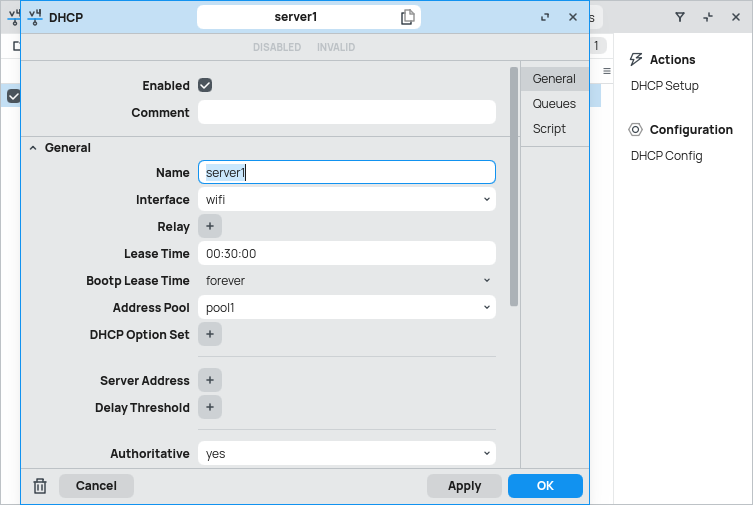
Task: Open the Address Pool dropdown
Action: click(347, 307)
